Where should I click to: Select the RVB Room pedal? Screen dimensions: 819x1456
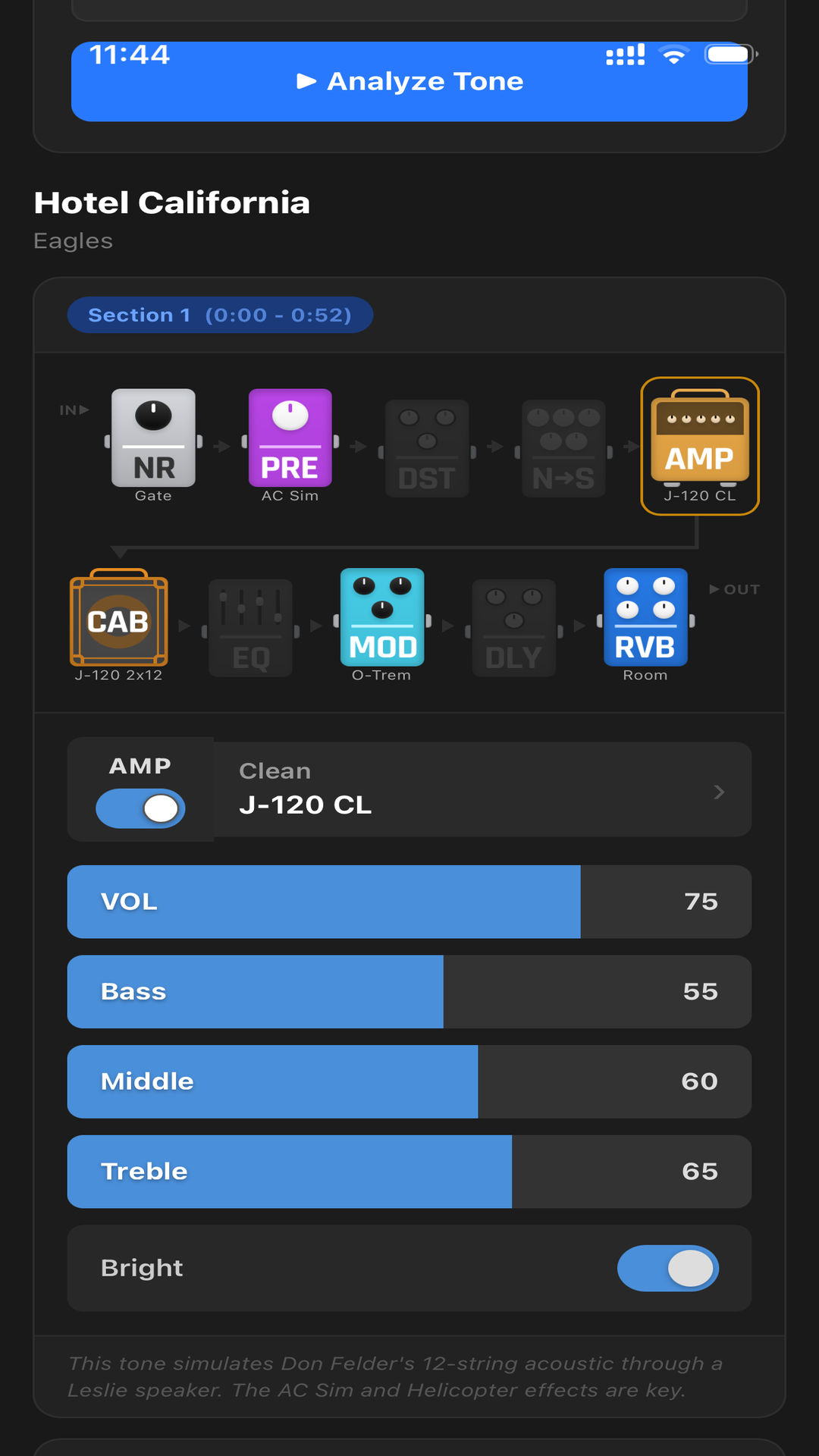click(645, 618)
